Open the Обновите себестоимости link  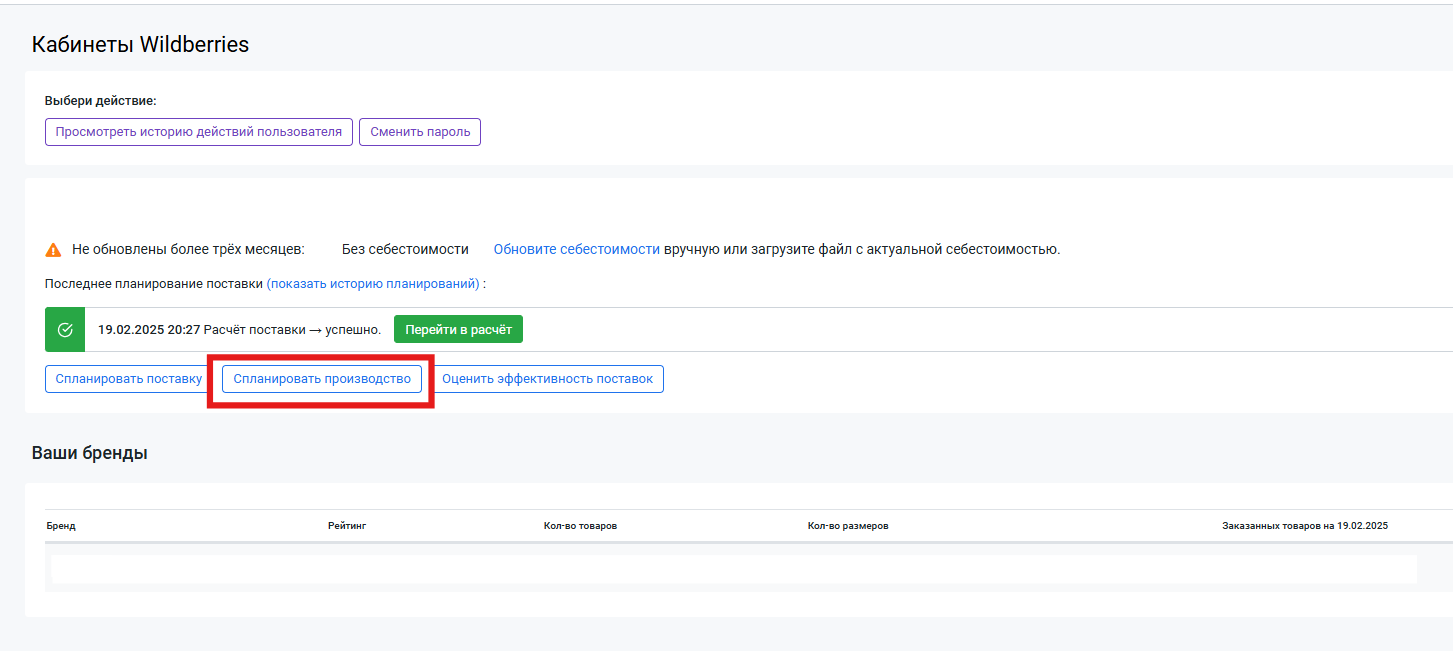click(x=576, y=249)
